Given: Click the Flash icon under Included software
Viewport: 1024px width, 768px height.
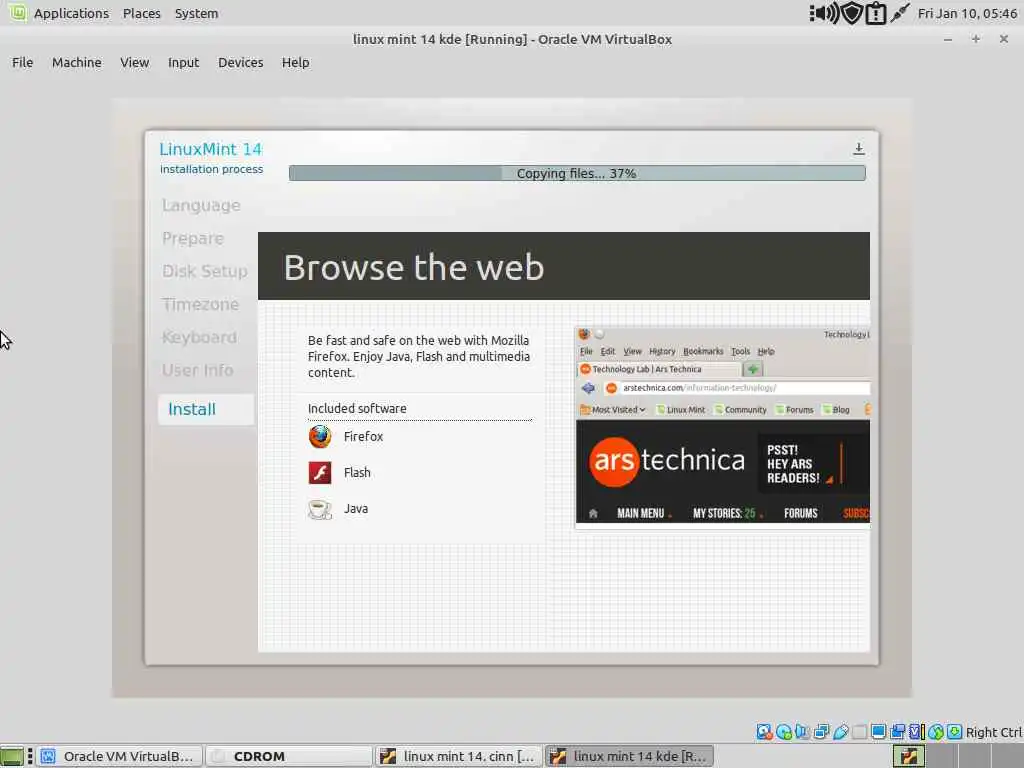Looking at the screenshot, I should pos(320,472).
